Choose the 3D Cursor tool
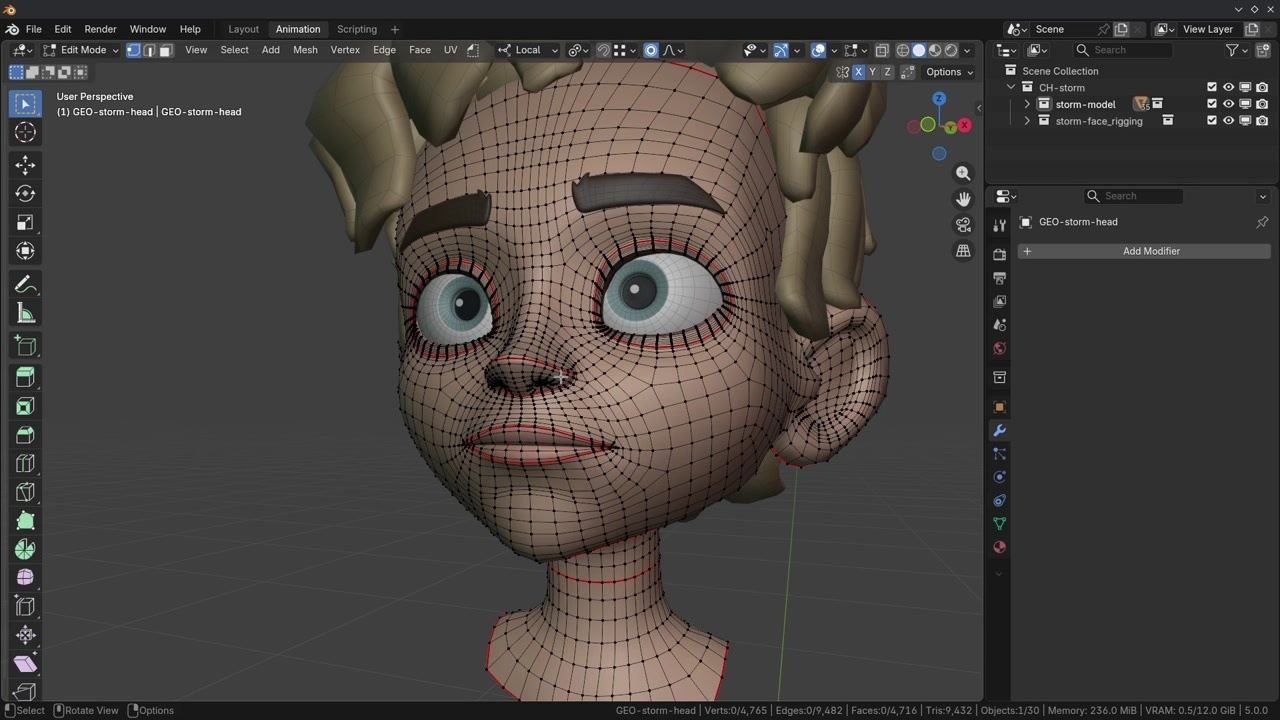 [x=26, y=133]
